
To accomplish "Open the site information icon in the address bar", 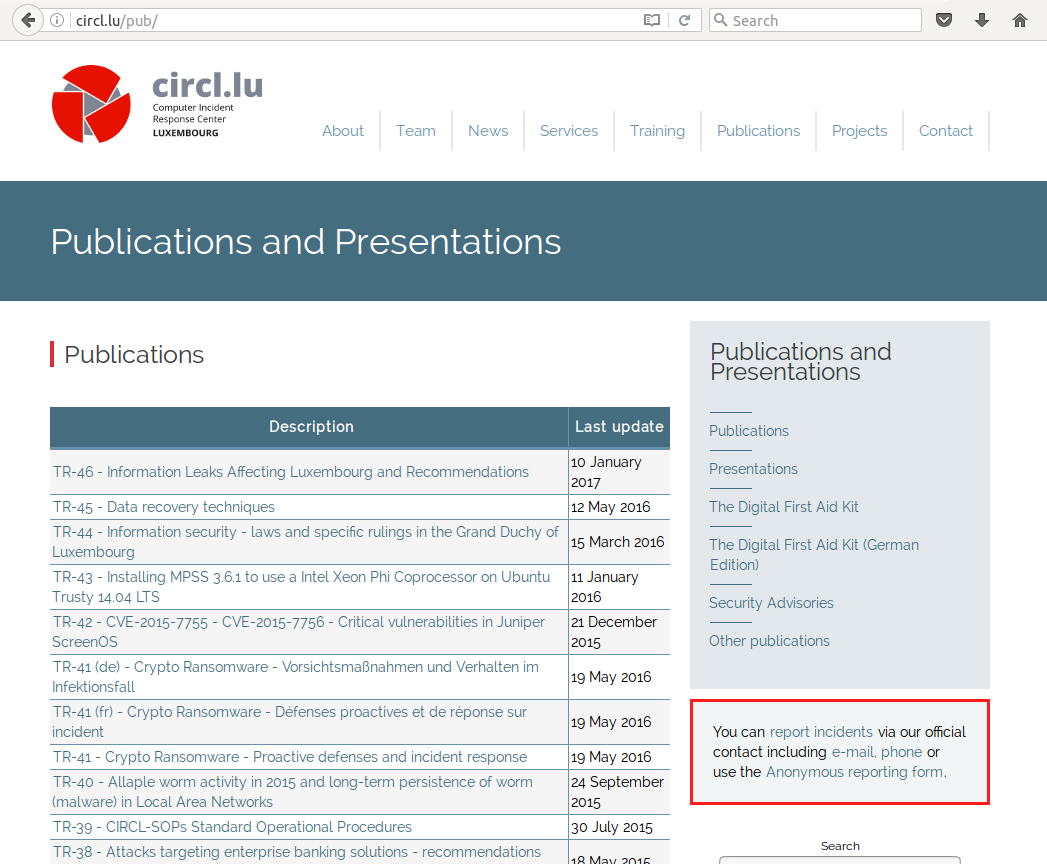I will click(58, 20).
